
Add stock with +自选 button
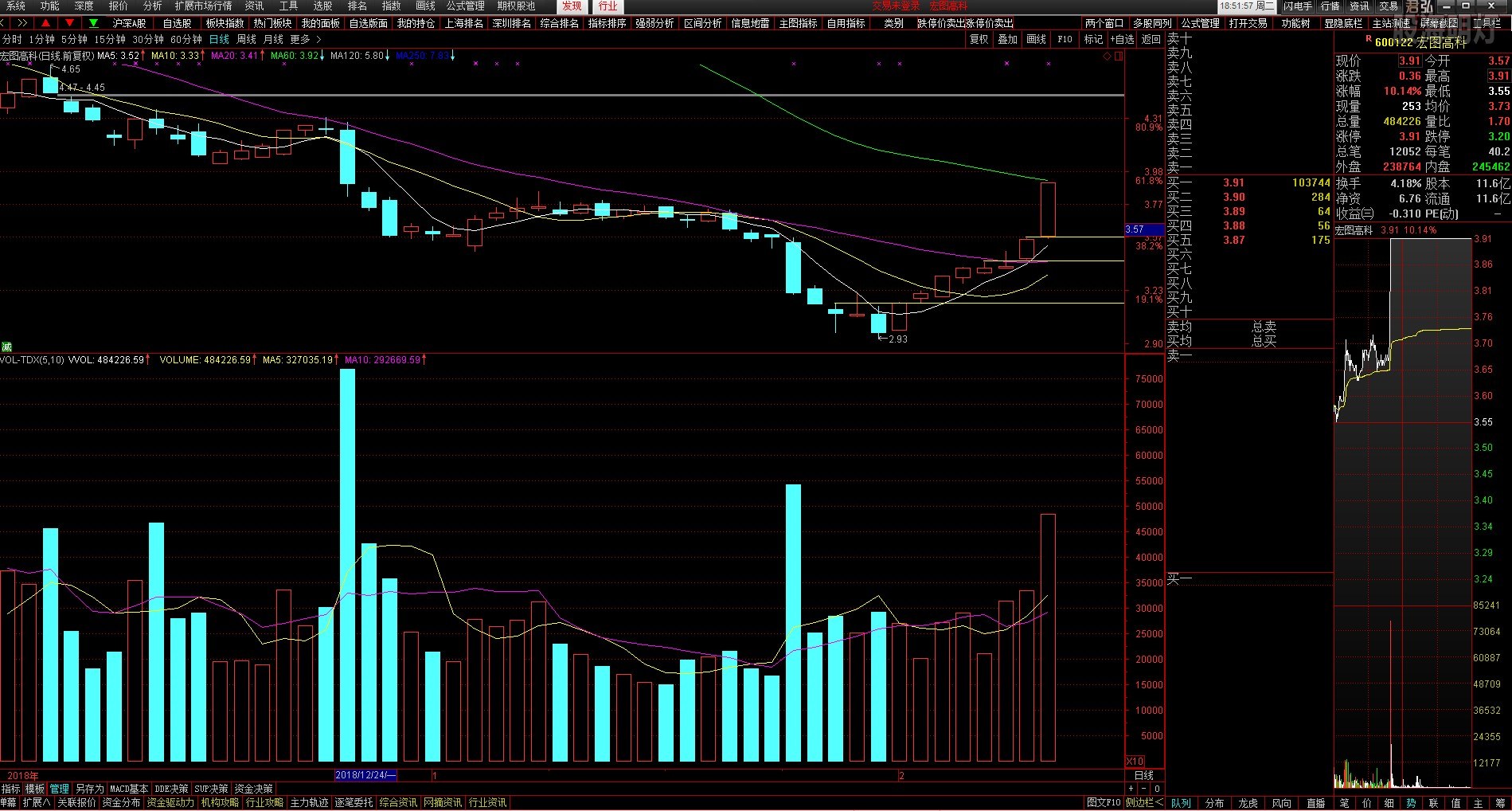click(1123, 39)
